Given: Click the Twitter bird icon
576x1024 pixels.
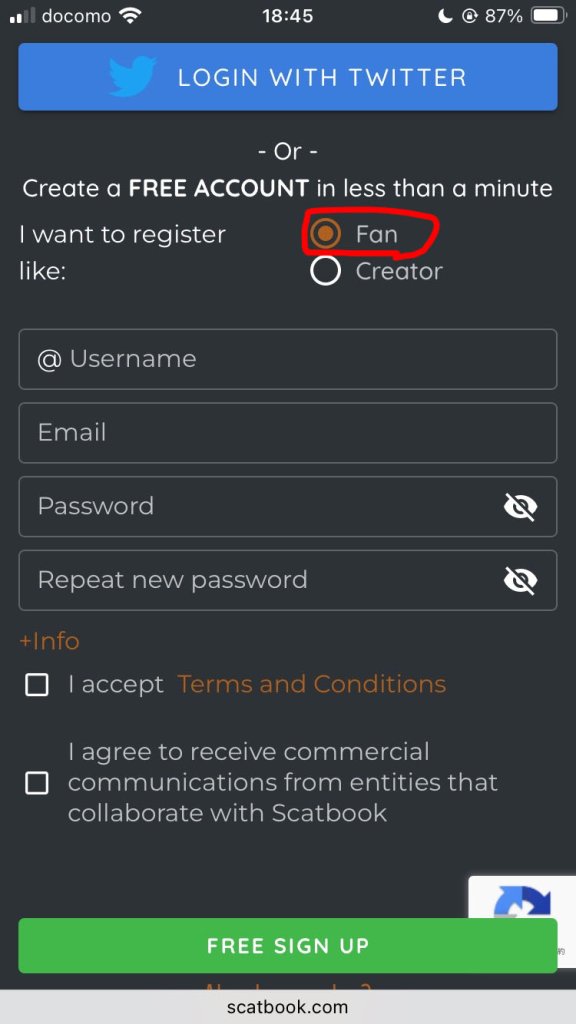Looking at the screenshot, I should pos(133,76).
